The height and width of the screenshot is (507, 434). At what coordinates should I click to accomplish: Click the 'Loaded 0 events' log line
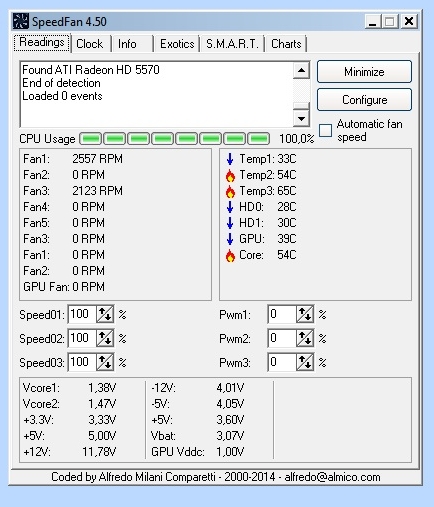click(x=62, y=96)
